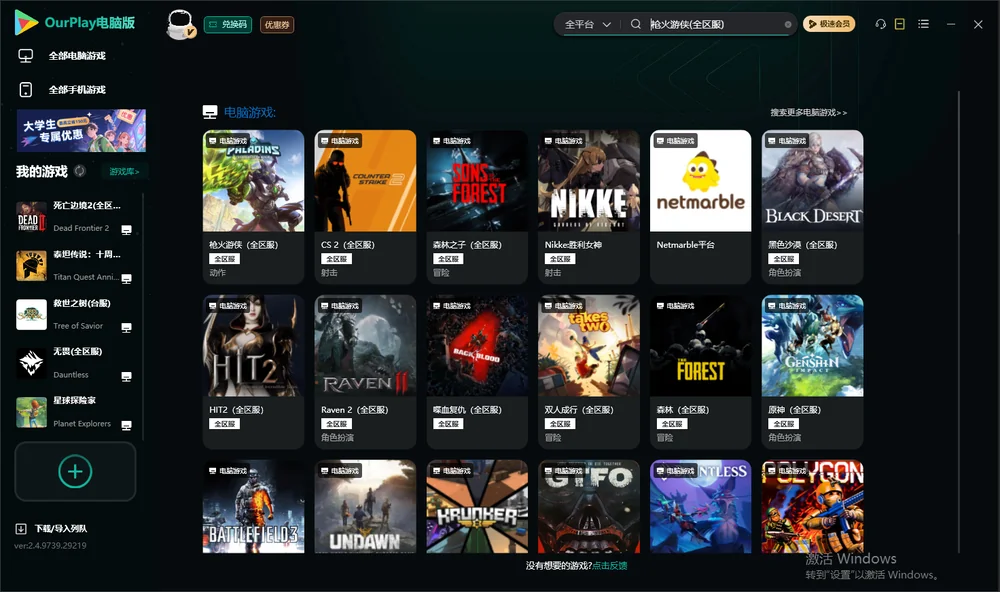
Task: Open the 森林之子 Sons of the Forest card
Action: (x=477, y=207)
